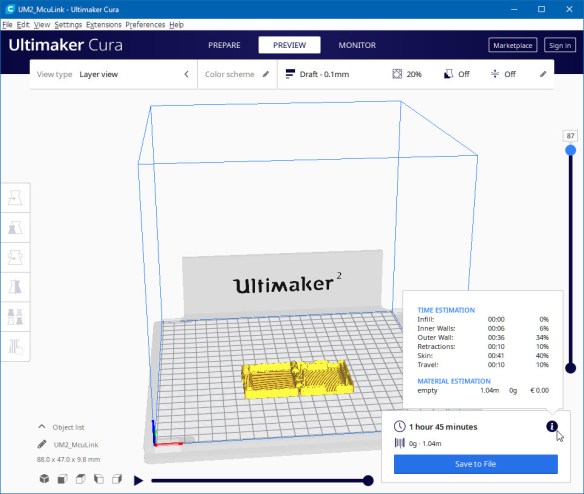Viewport: 584px width, 494px height.
Task: Click the print info icon next to time
Action: click(x=552, y=426)
